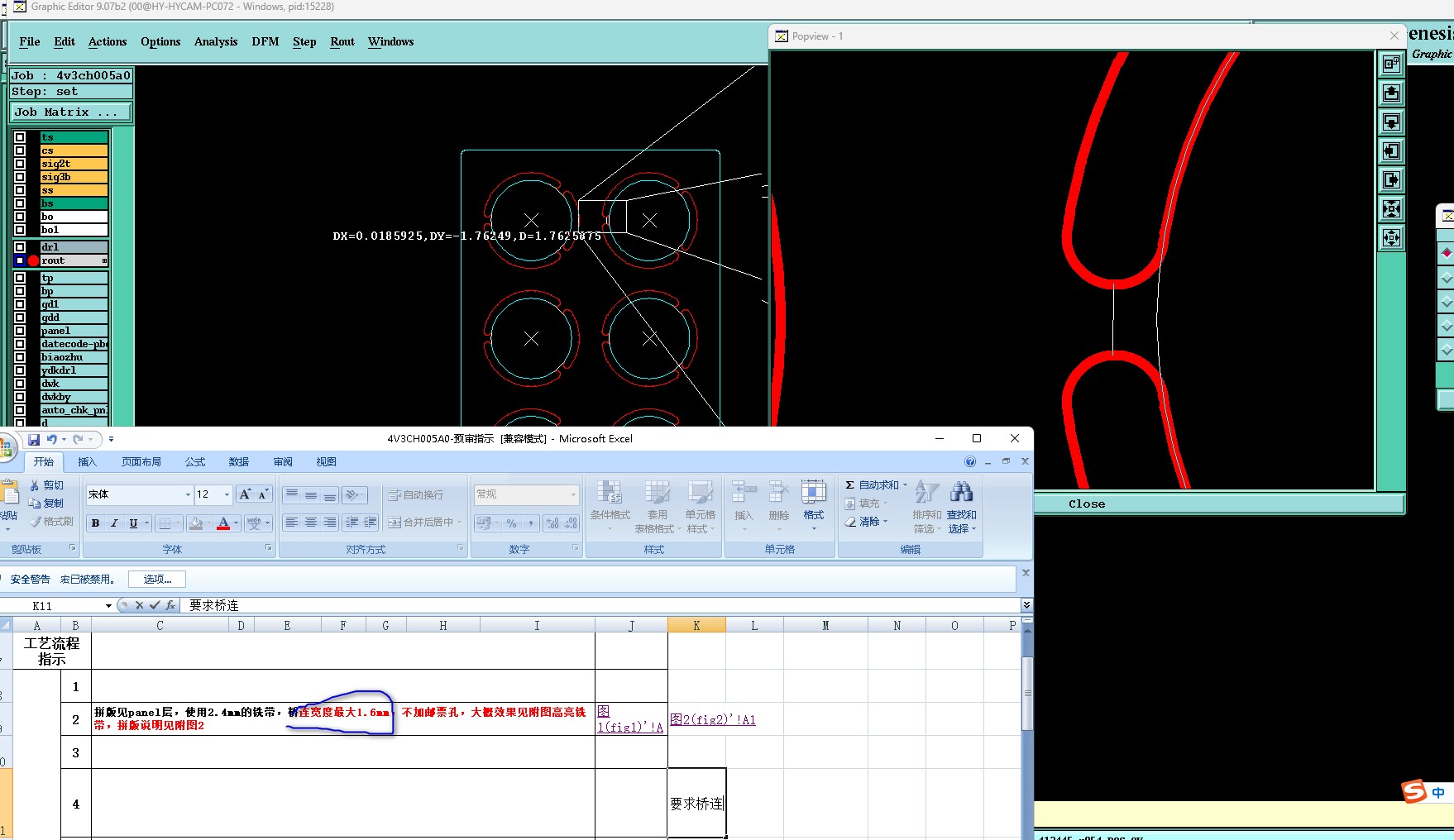This screenshot has width=1454, height=840.
Task: Toggle checkbox for layer rout
Action: tap(20, 260)
